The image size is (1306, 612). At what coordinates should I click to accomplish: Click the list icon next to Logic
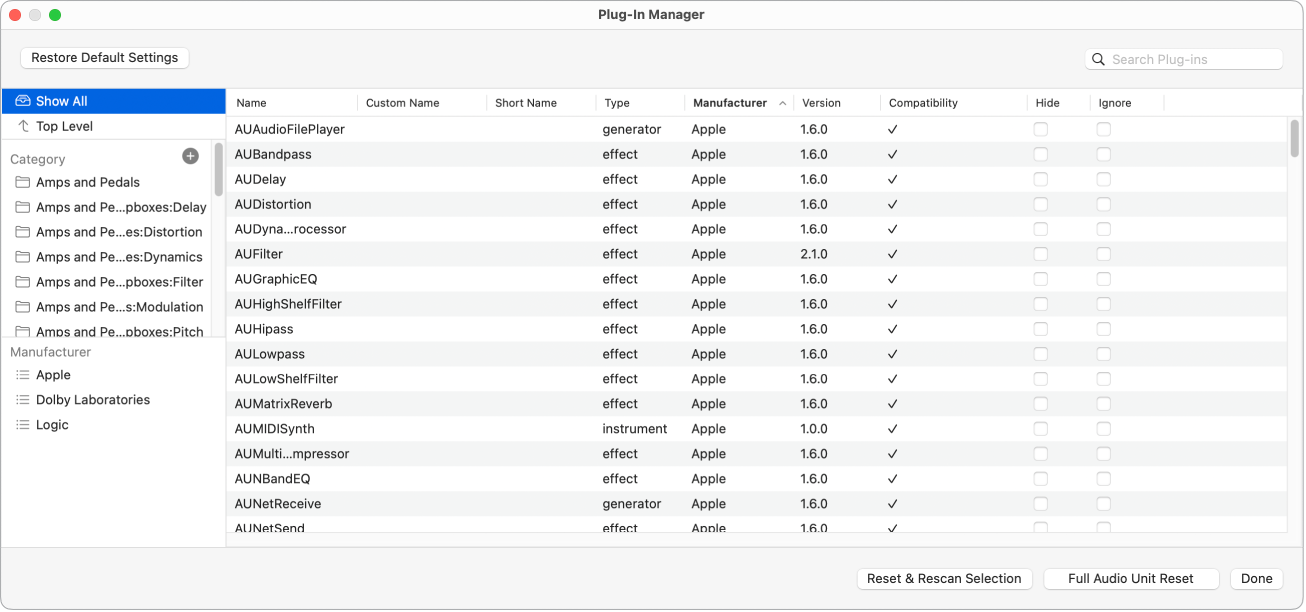click(22, 424)
